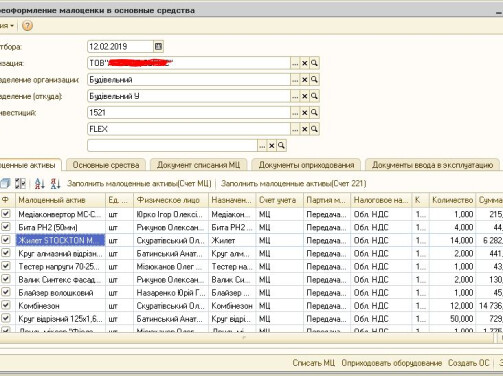Clear the FLEX field with X icon
This screenshot has height=376, width=503.
[304, 129]
